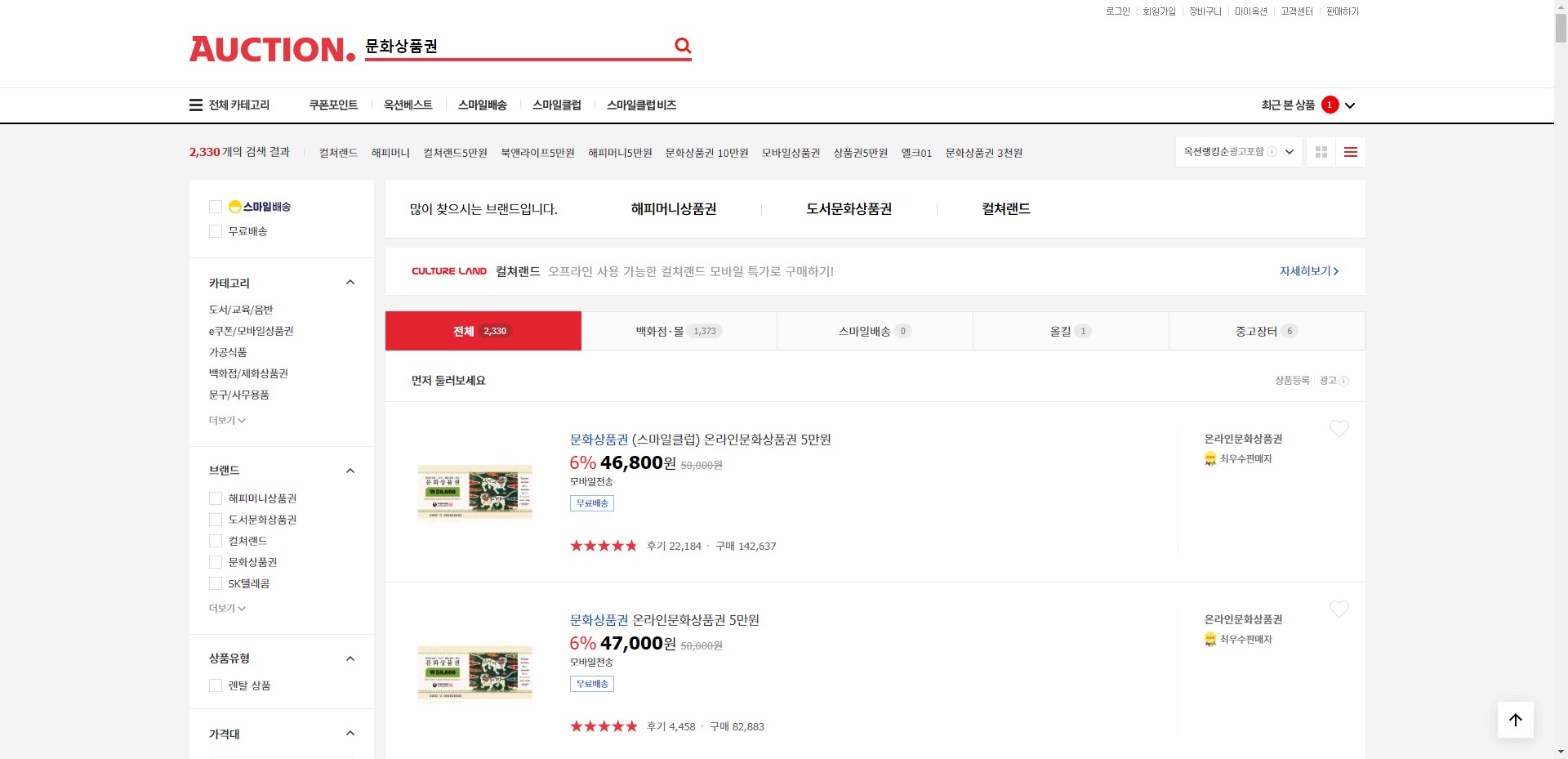Screen dimensions: 1568x759
Task: Click the search input containing 문화상품권
Action: click(x=514, y=47)
